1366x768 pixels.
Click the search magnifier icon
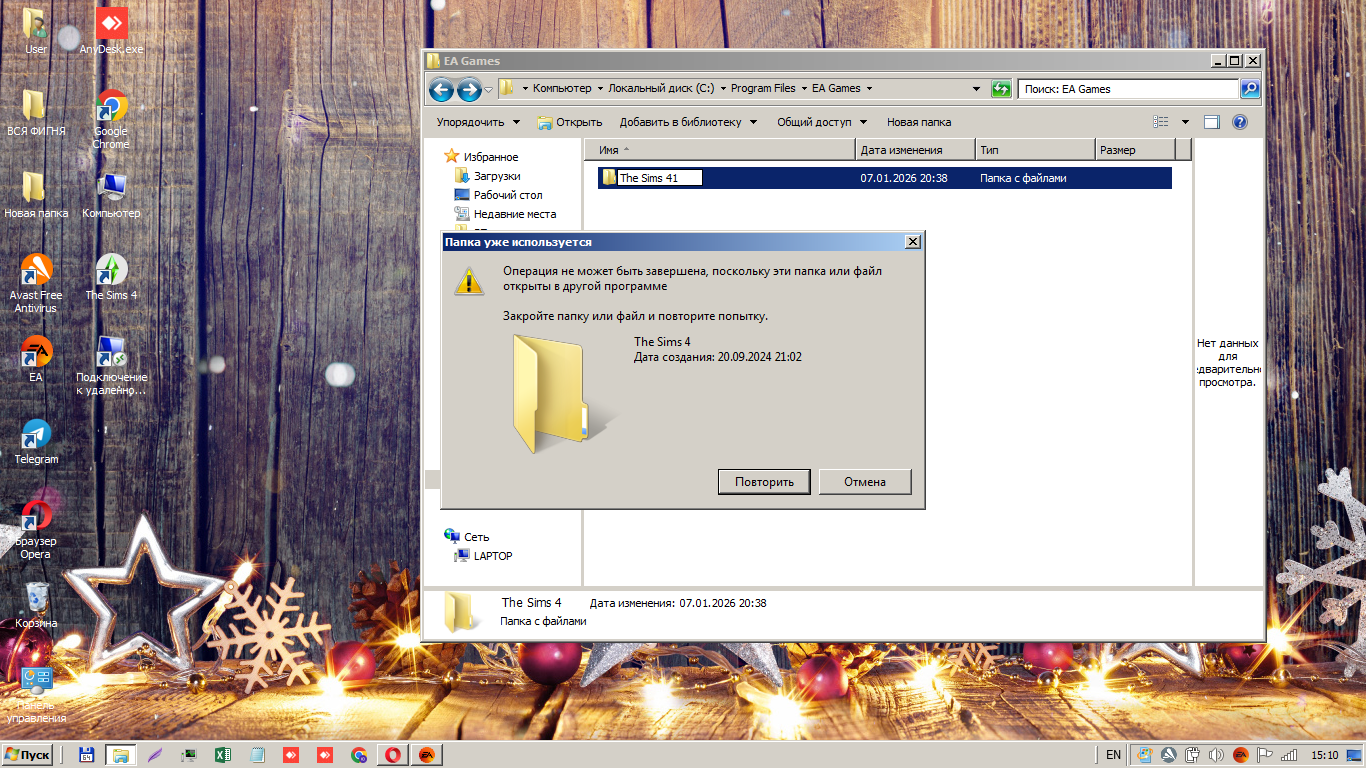pyautogui.click(x=1250, y=89)
